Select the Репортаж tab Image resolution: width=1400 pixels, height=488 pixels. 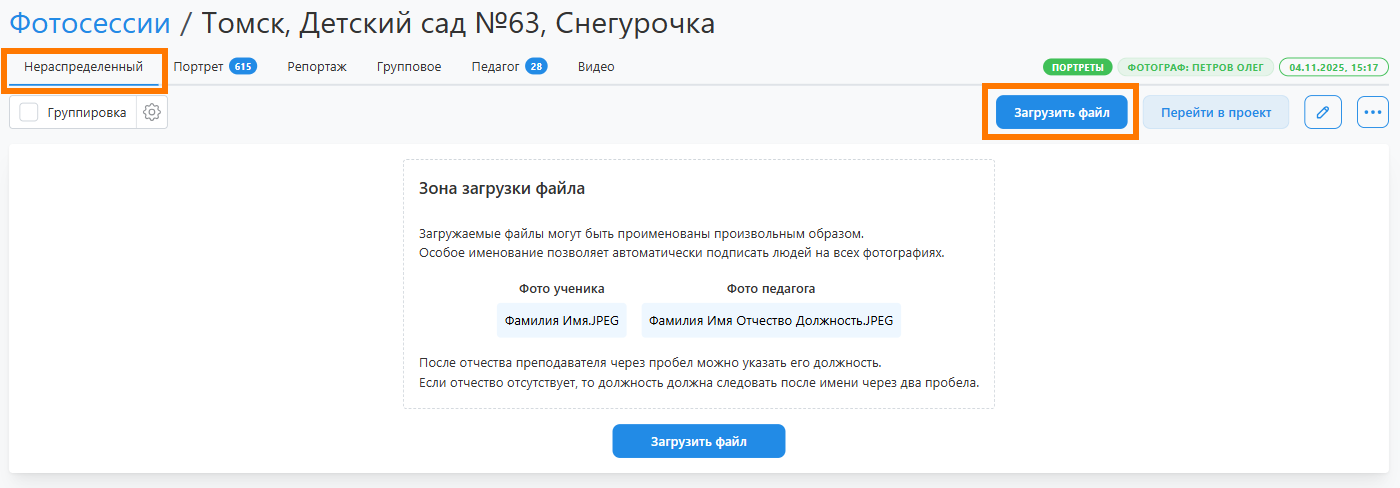pyautogui.click(x=317, y=67)
